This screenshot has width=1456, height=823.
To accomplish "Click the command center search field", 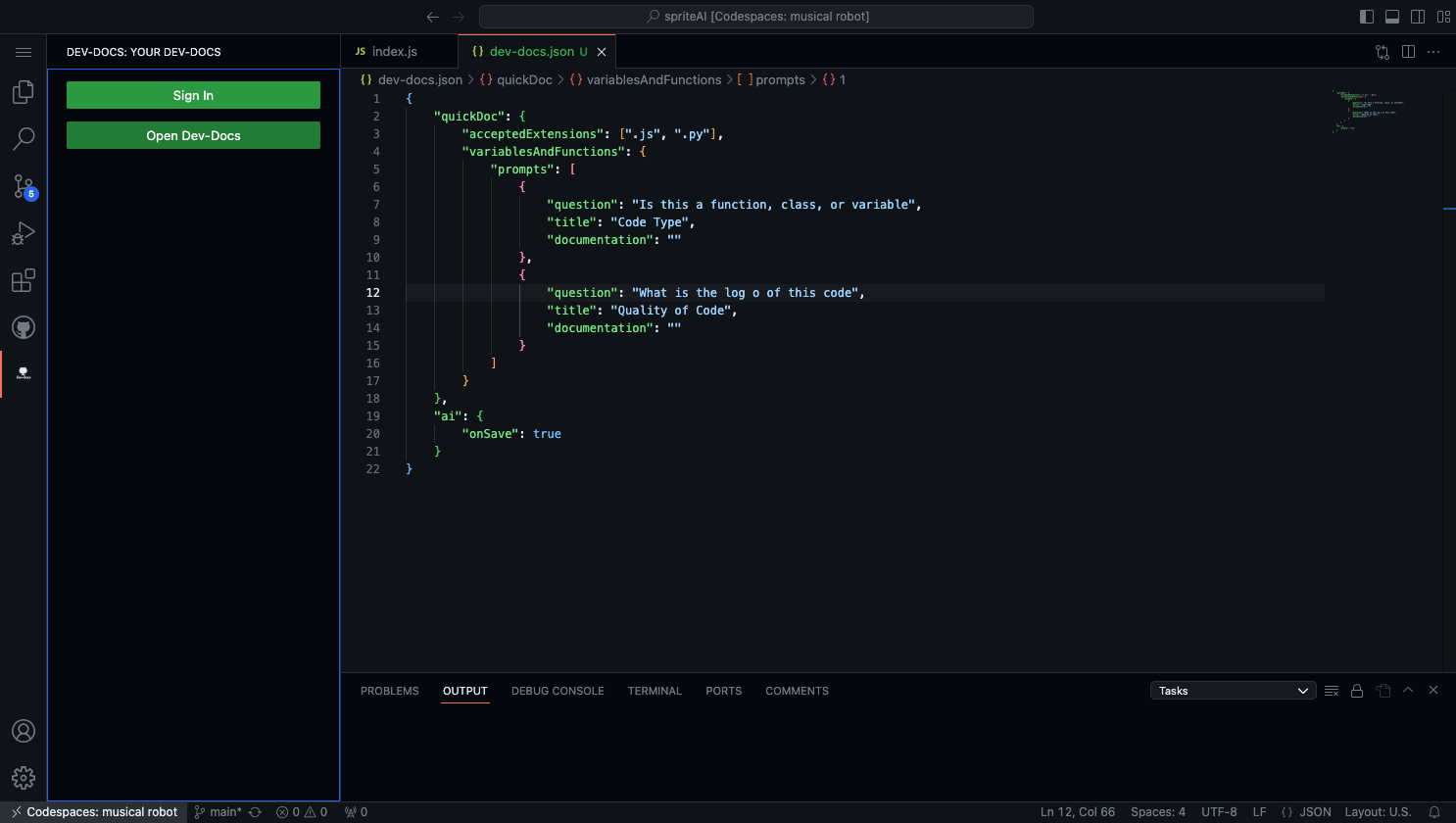I will tap(755, 17).
